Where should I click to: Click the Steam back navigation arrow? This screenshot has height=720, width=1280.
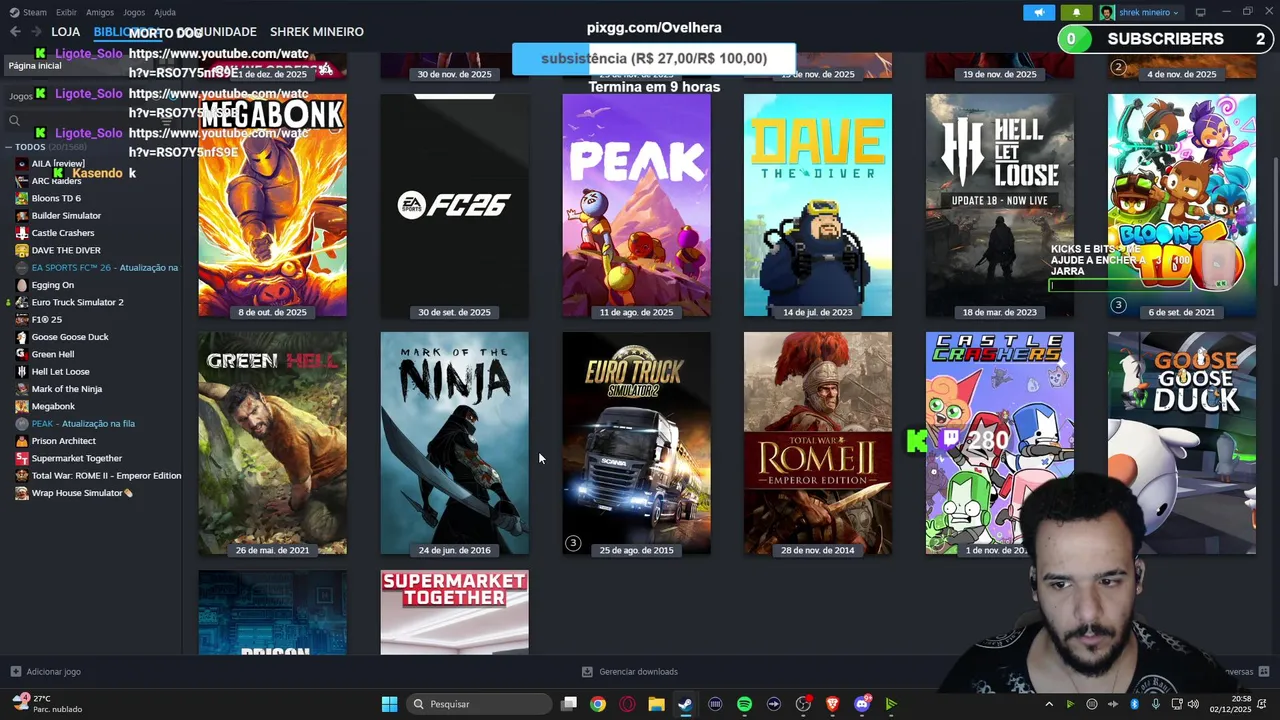[15, 32]
